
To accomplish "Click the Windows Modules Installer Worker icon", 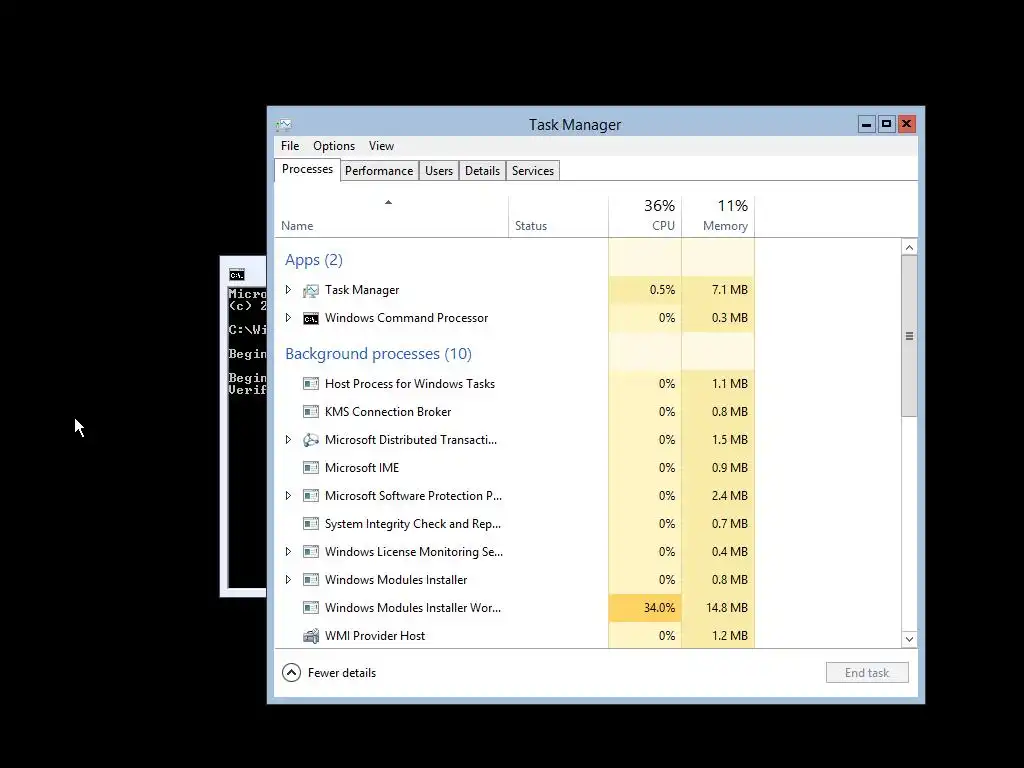I will coord(311,608).
